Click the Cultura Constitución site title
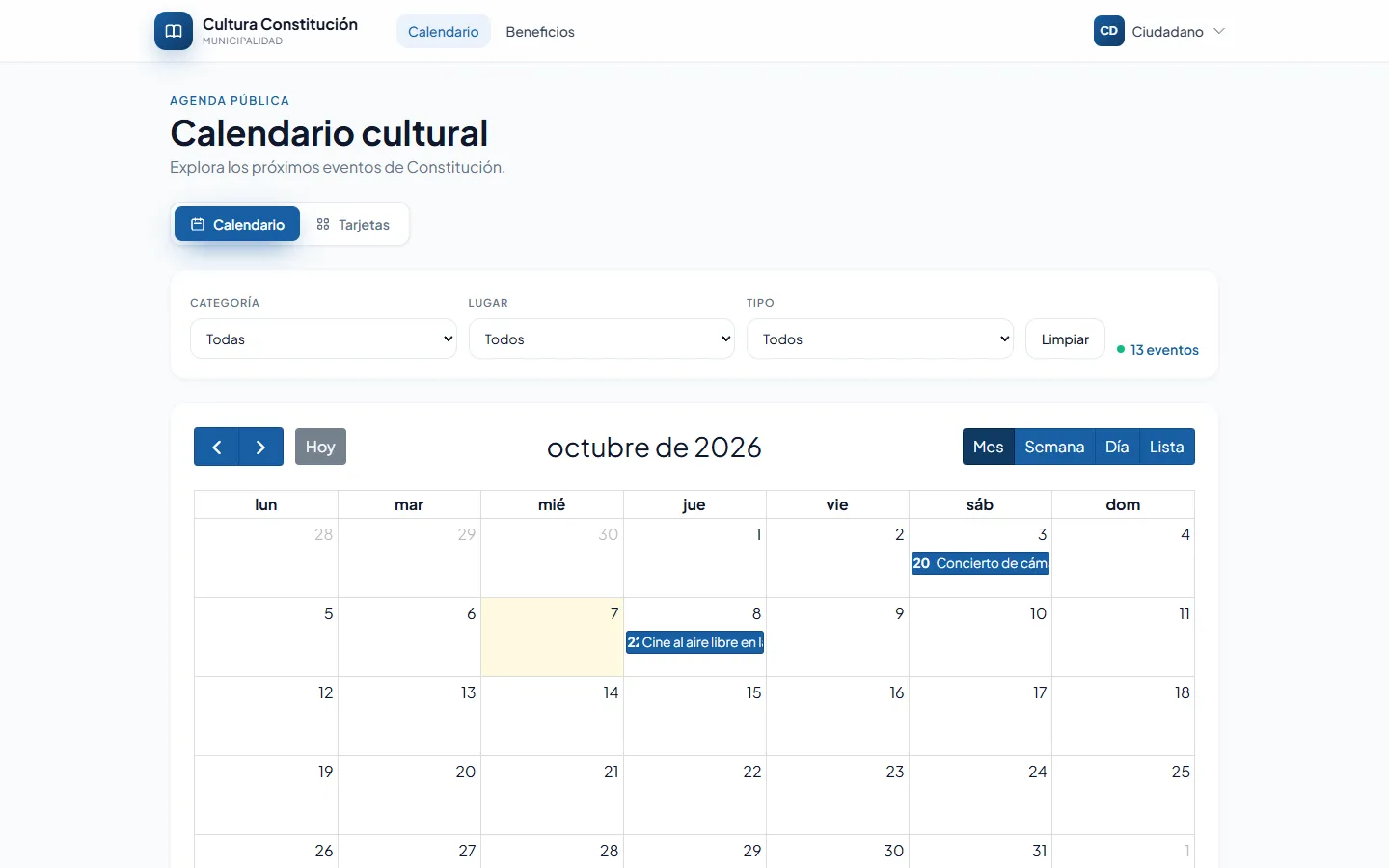 (280, 24)
